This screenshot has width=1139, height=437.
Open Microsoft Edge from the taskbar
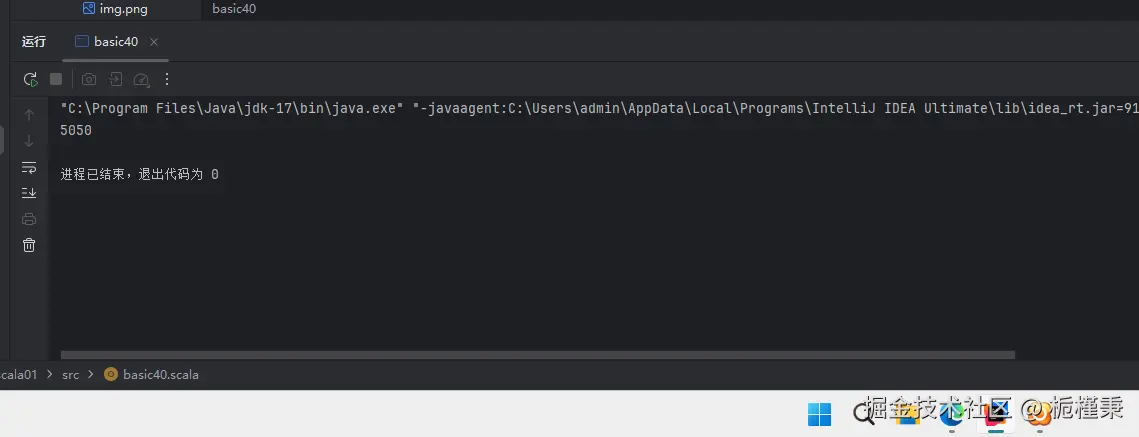tap(951, 414)
